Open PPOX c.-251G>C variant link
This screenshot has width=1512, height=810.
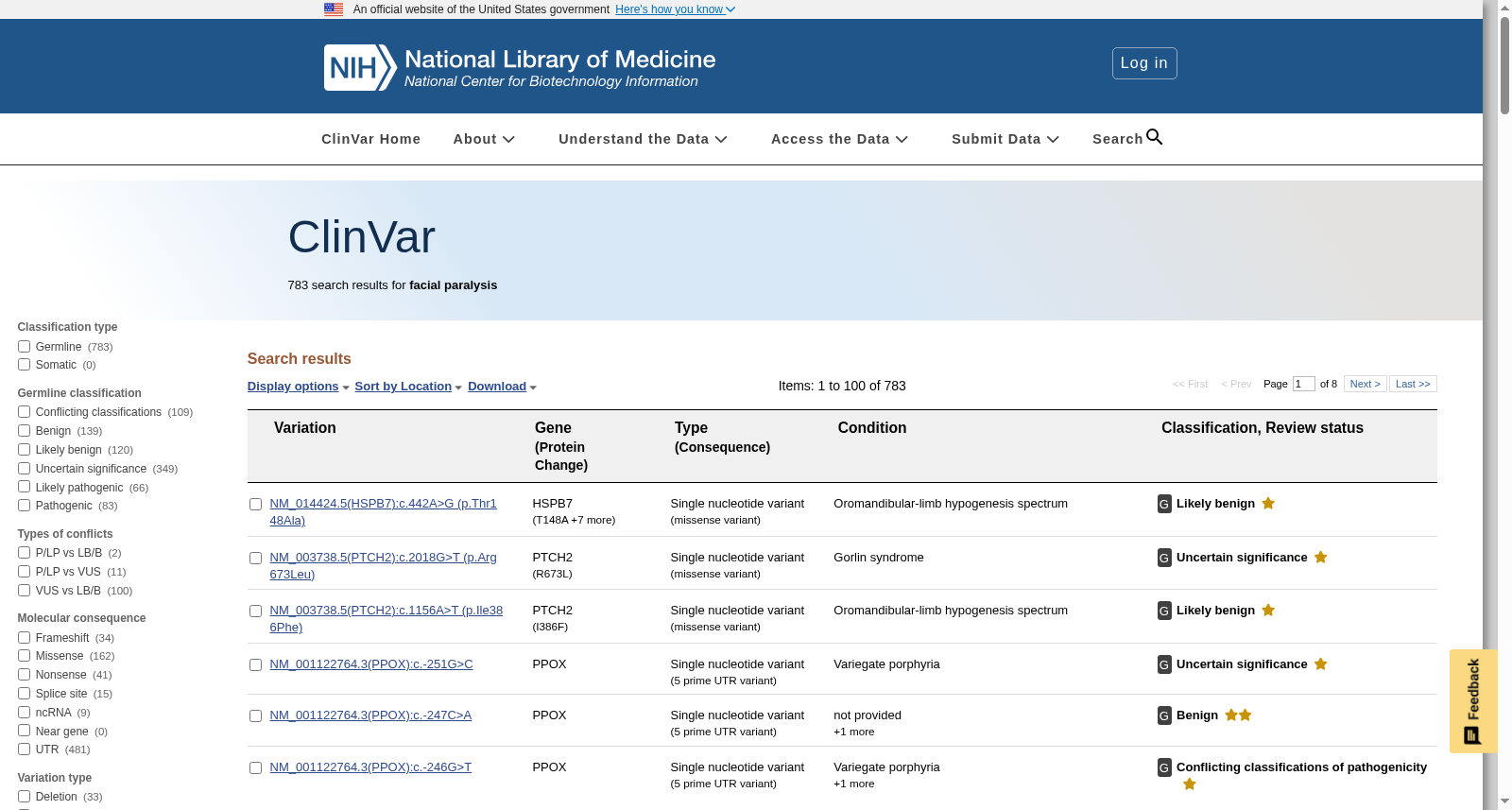coord(371,664)
